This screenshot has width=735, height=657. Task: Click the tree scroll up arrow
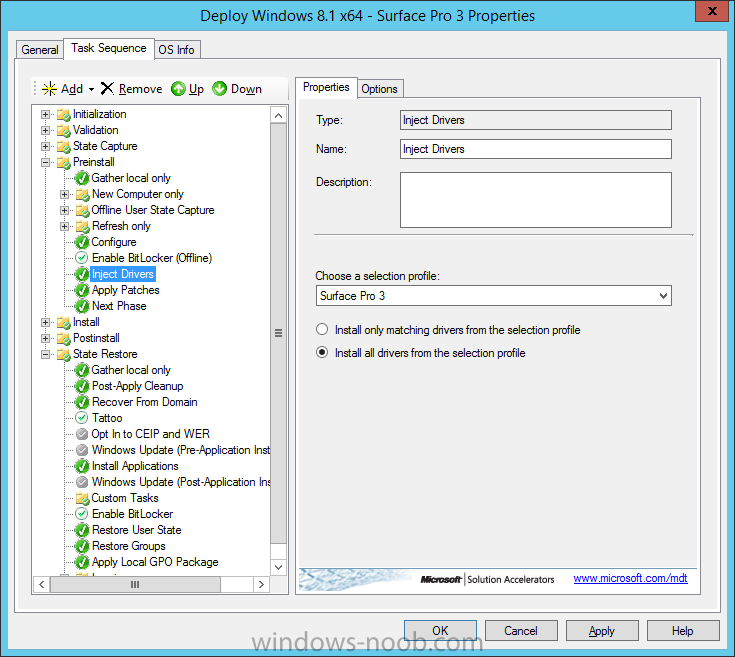click(278, 115)
